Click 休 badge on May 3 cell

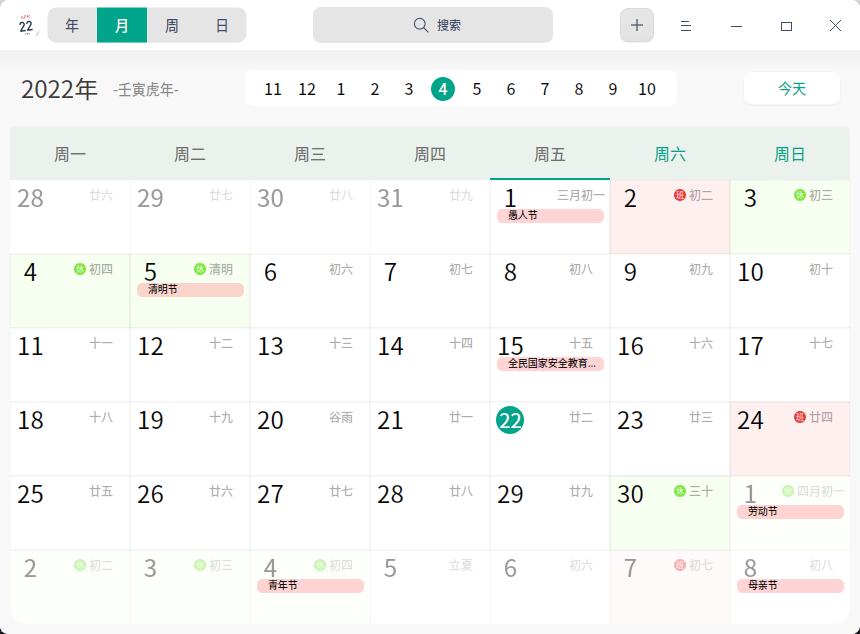[x=200, y=565]
